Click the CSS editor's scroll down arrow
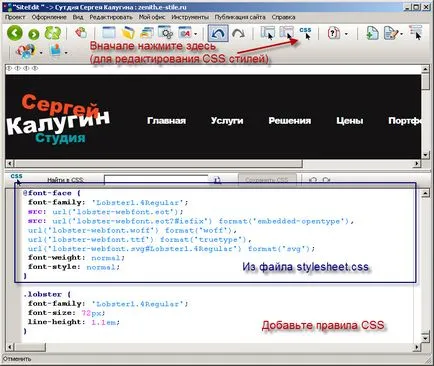This screenshot has width=434, height=366. point(425,337)
